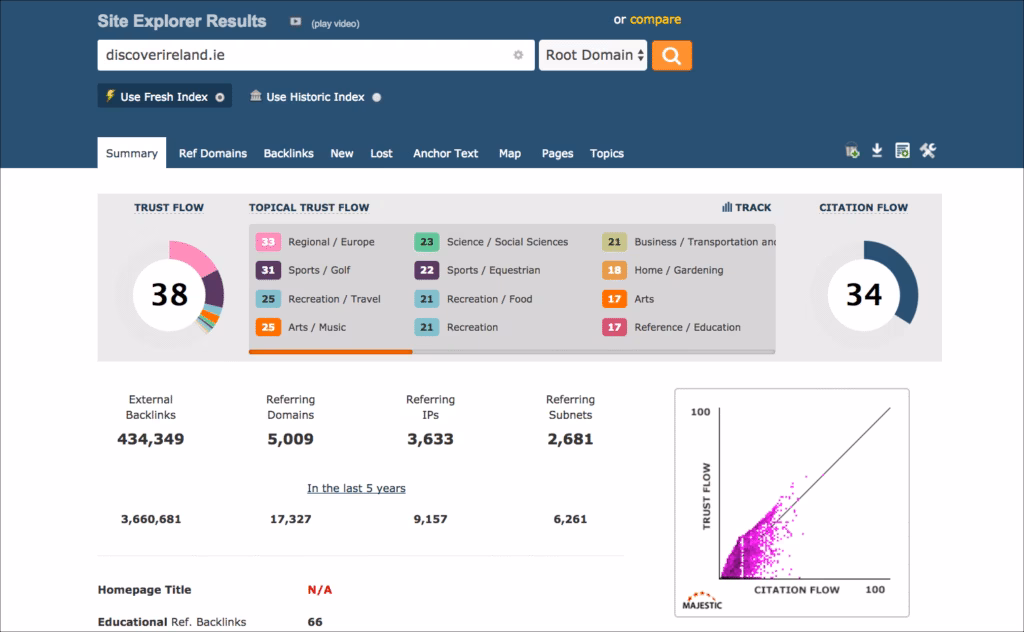The height and width of the screenshot is (632, 1024).
Task: Select the Use Fresh Index radio button
Action: (x=221, y=96)
